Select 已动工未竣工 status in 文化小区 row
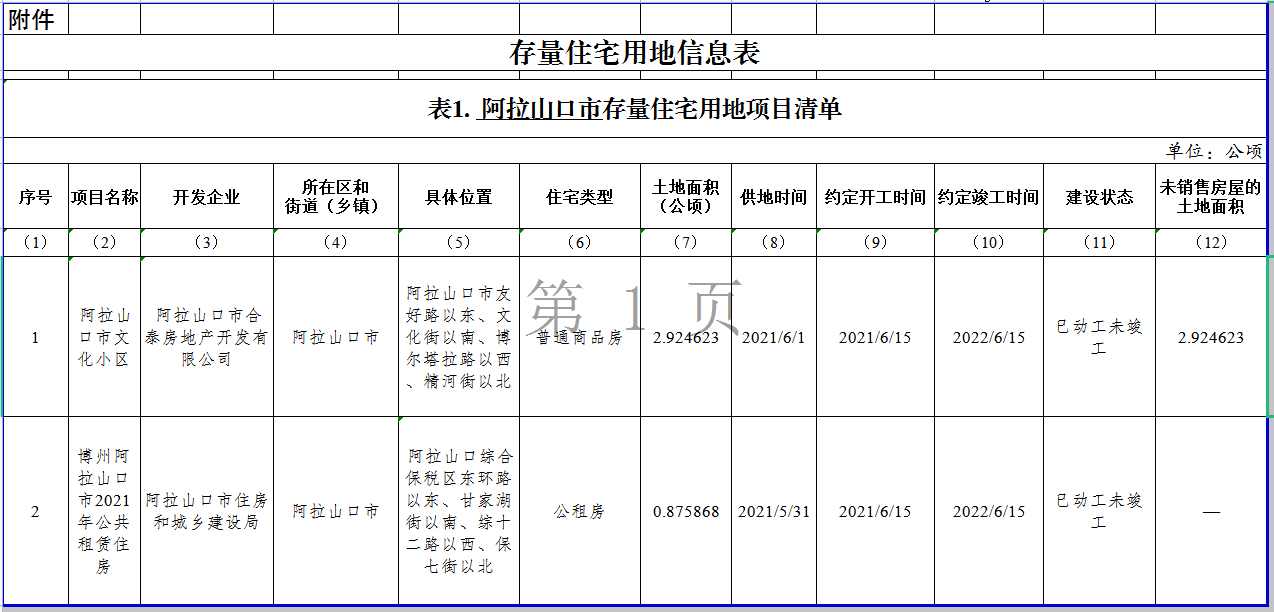Image resolution: width=1274 pixels, height=612 pixels. click(1099, 337)
